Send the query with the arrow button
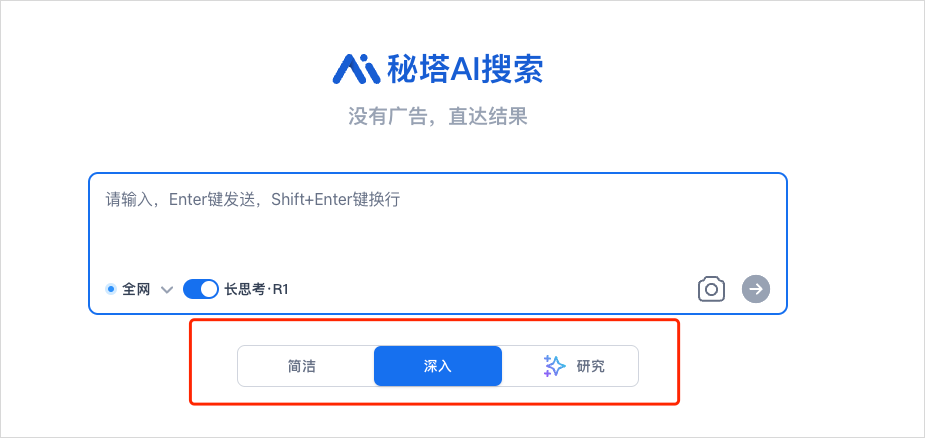Screen dimensions: 925x438 pyautogui.click(x=756, y=289)
